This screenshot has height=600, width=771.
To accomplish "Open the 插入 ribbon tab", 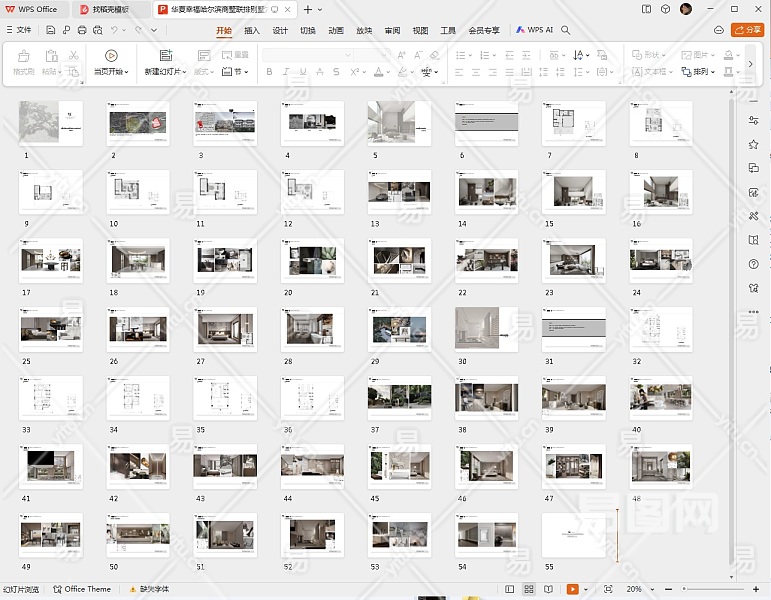I will click(x=252, y=31).
